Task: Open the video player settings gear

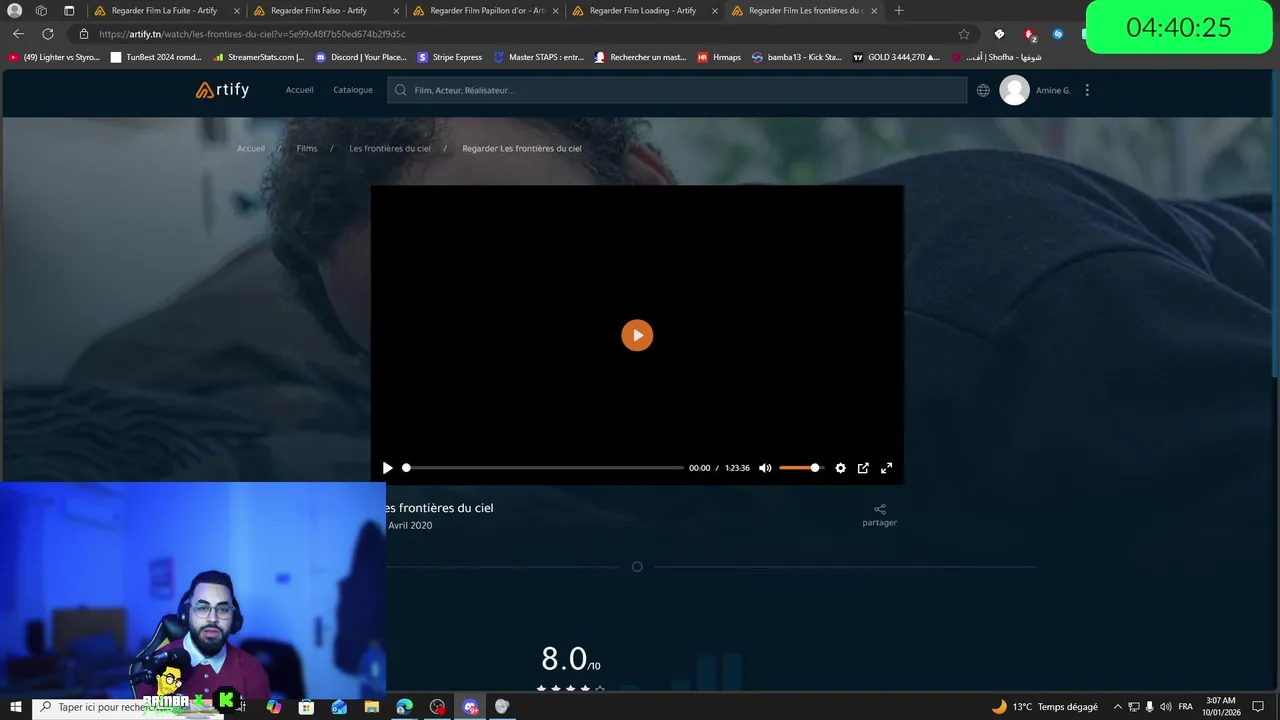Action: (840, 468)
